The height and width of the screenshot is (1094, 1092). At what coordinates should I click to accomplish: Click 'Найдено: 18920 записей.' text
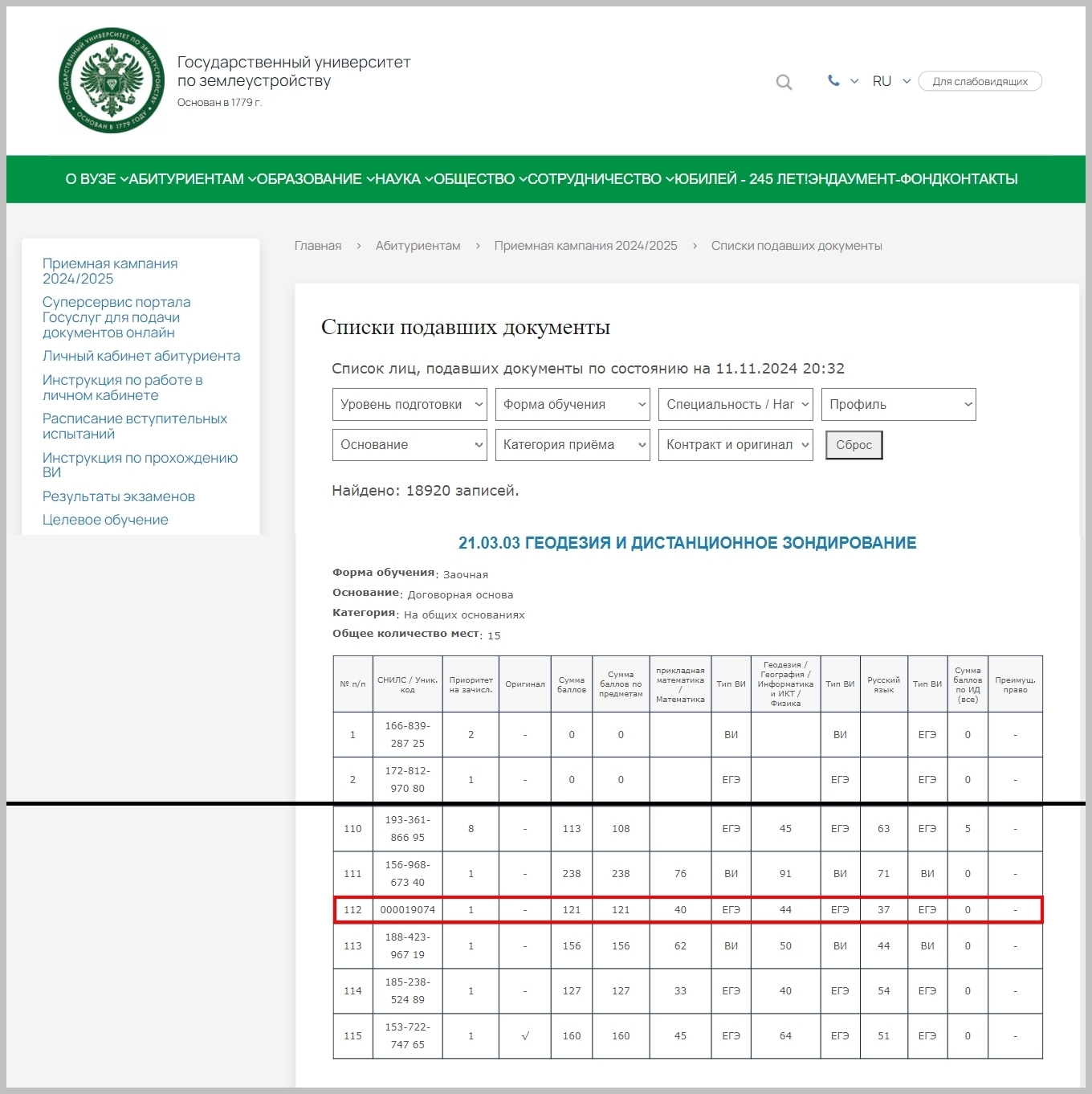pos(426,491)
